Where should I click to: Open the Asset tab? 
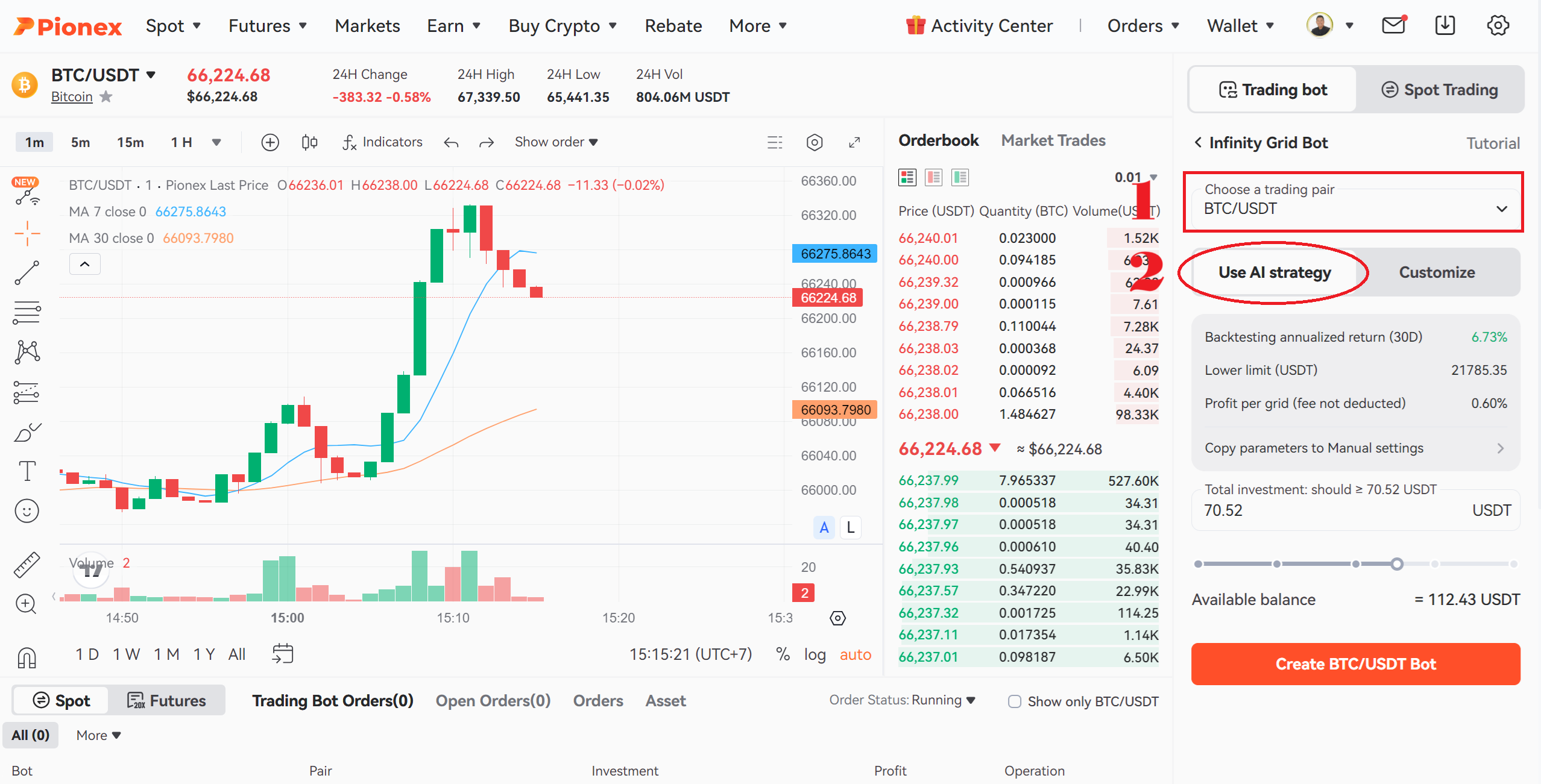click(666, 701)
